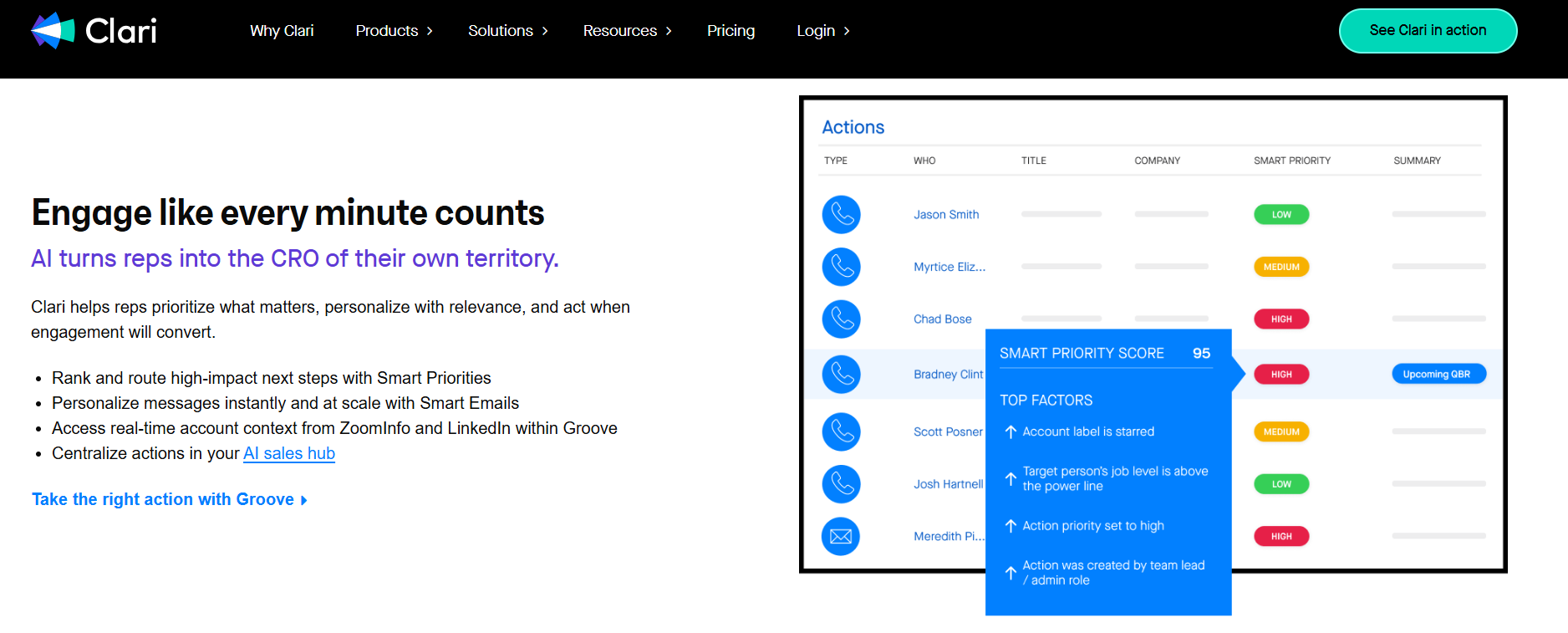Click the Small chevron after Take the right action with Groove
This screenshot has height=633, width=1568.
pyautogui.click(x=304, y=500)
